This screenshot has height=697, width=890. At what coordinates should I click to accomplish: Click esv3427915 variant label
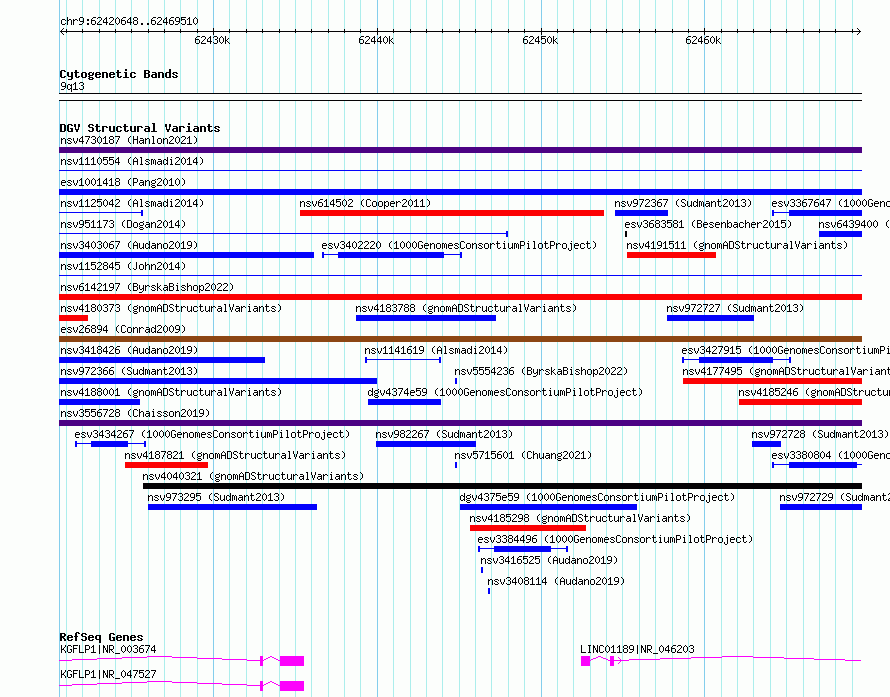click(786, 350)
